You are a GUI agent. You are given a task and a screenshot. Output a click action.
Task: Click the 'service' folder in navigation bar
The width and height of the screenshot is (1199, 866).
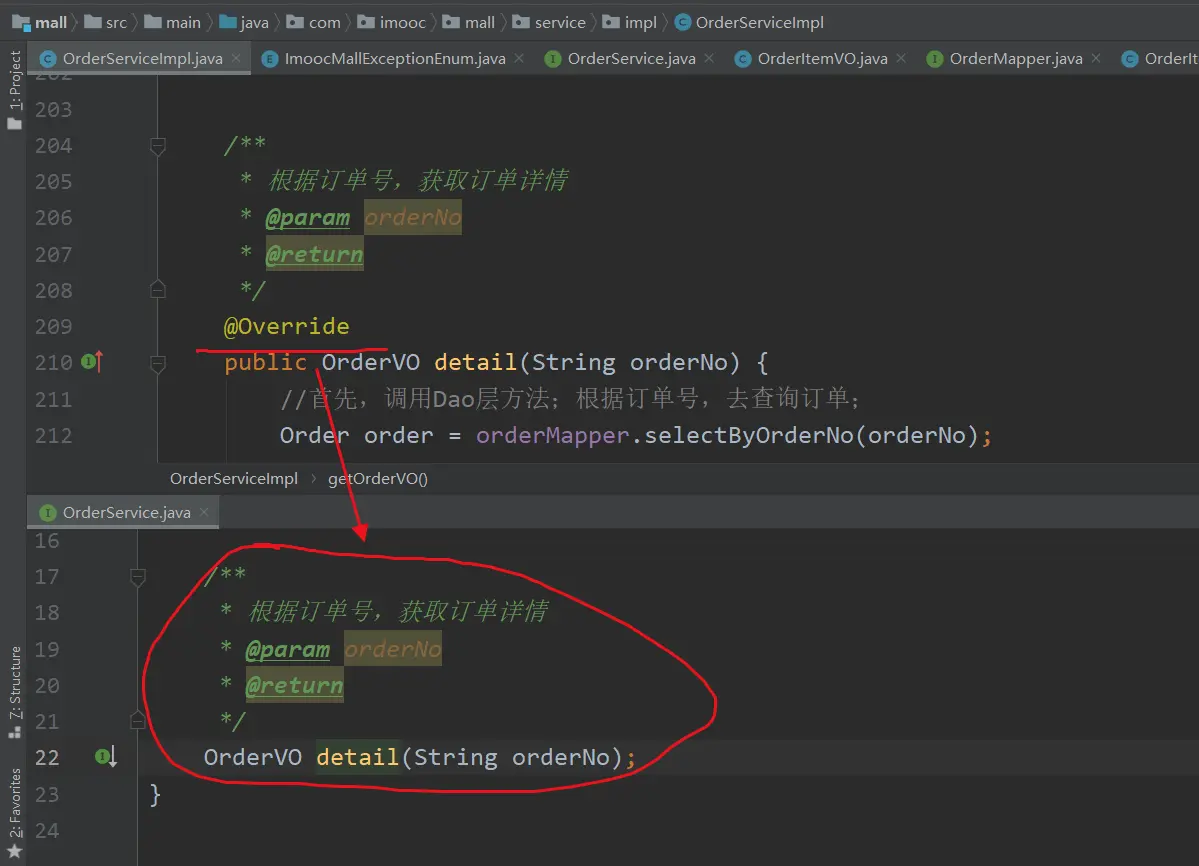(559, 22)
